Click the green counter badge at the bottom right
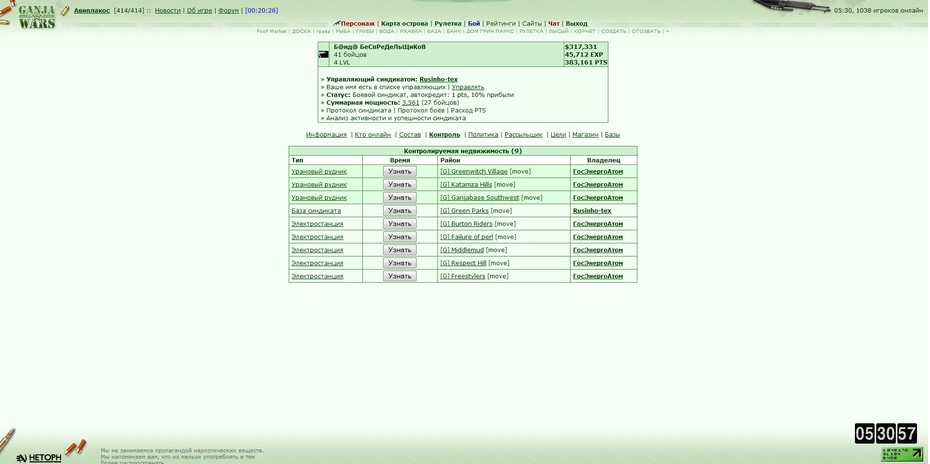Viewport: 930px width, 464px height. [902, 455]
